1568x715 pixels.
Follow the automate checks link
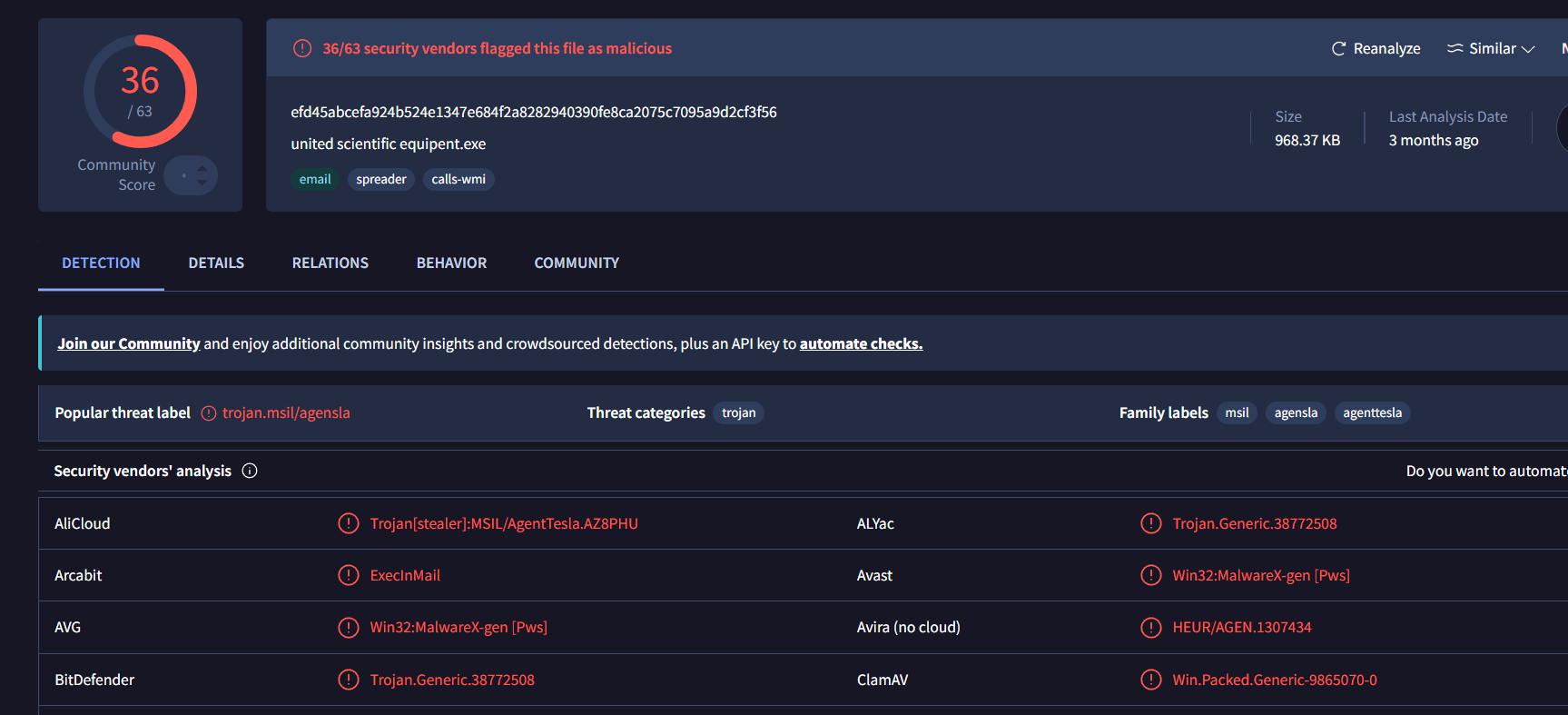[x=861, y=343]
